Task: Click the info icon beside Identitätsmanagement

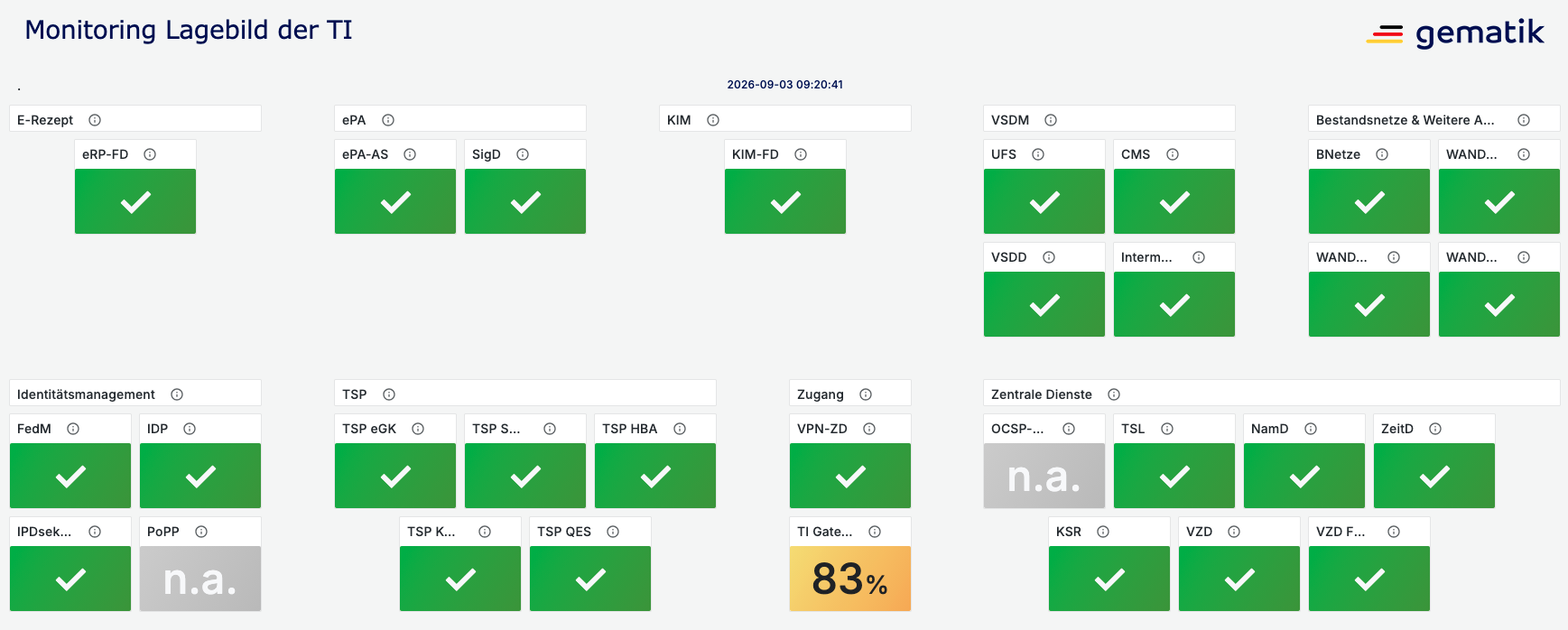Action: (177, 394)
